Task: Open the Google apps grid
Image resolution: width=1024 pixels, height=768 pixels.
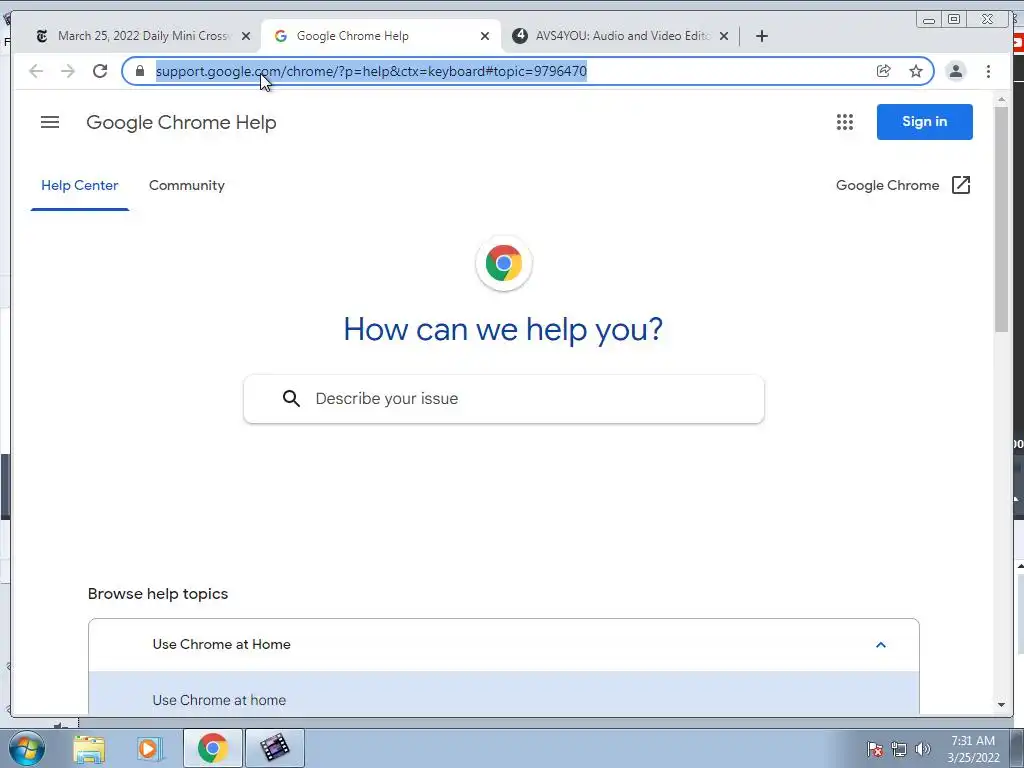Action: point(844,122)
